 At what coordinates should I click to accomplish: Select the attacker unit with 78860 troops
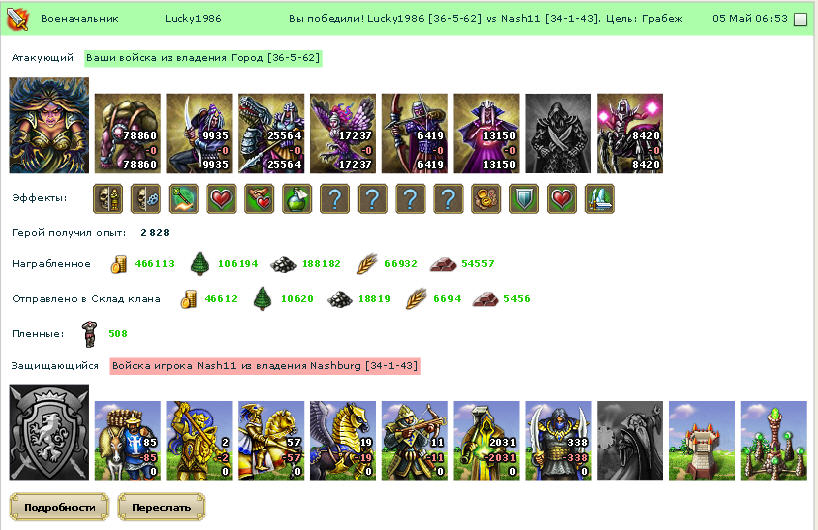[128, 134]
